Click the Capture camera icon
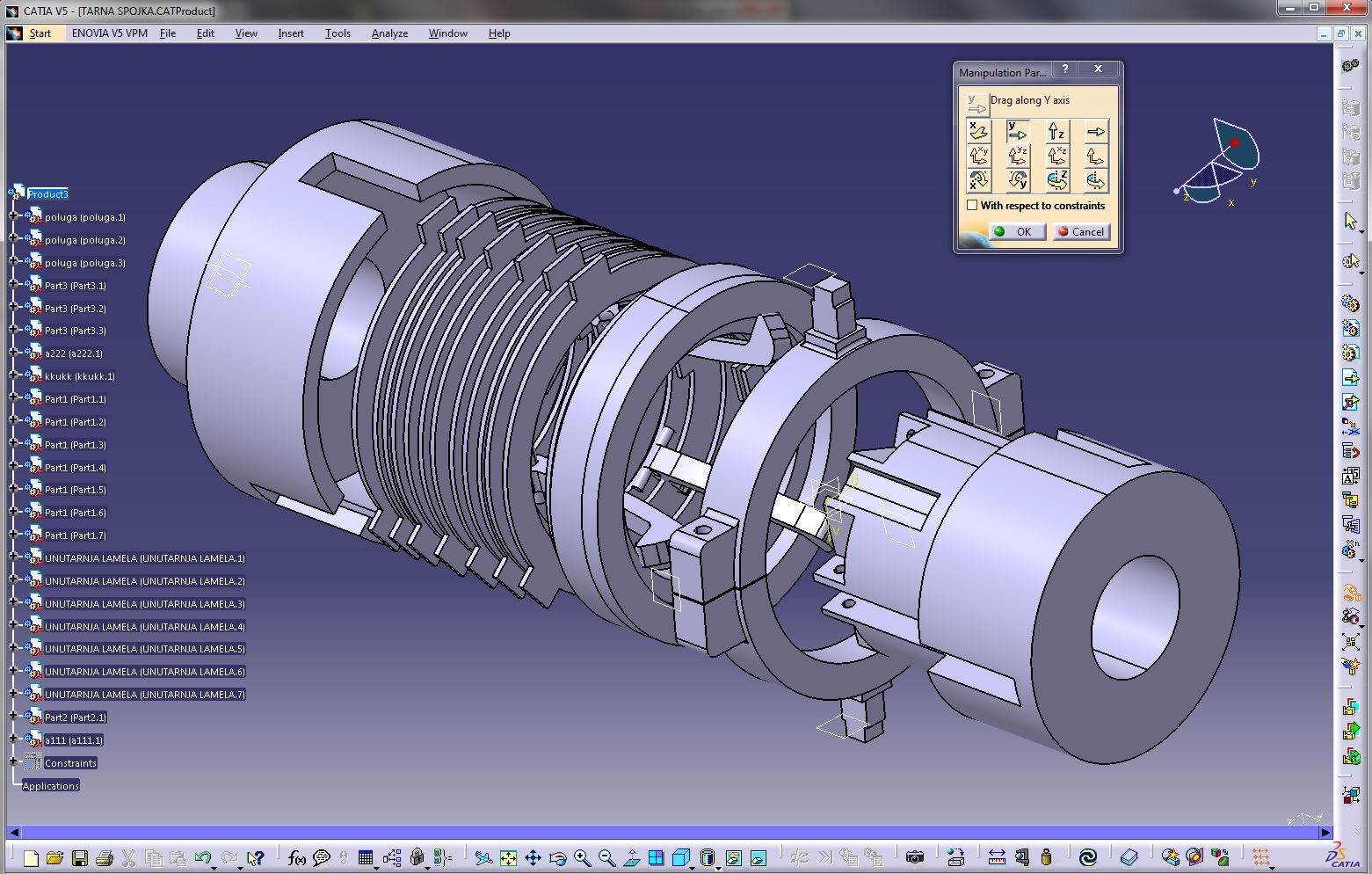The height and width of the screenshot is (874, 1372). 915,857
